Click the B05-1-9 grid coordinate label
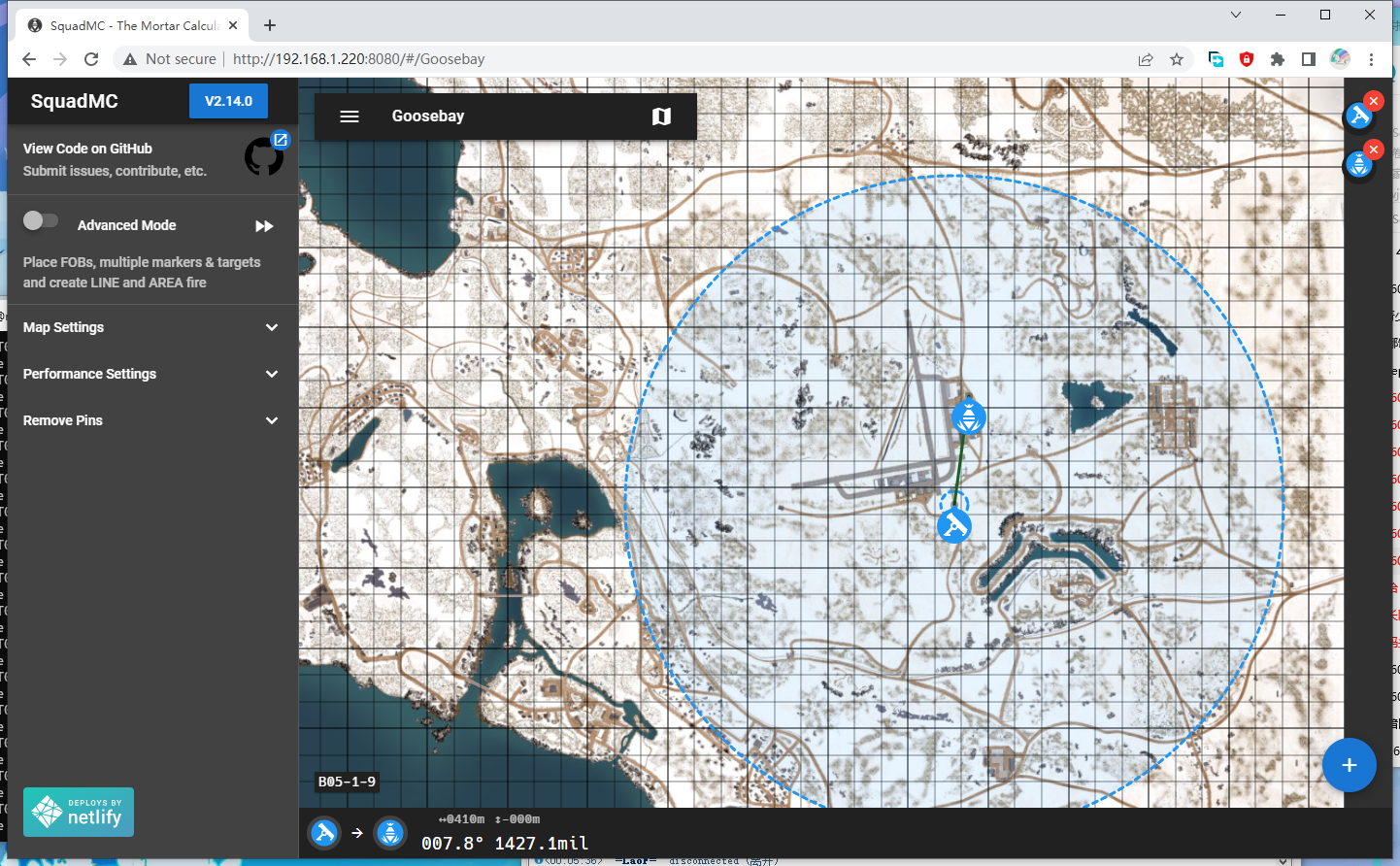The height and width of the screenshot is (866, 1400). [x=347, y=782]
